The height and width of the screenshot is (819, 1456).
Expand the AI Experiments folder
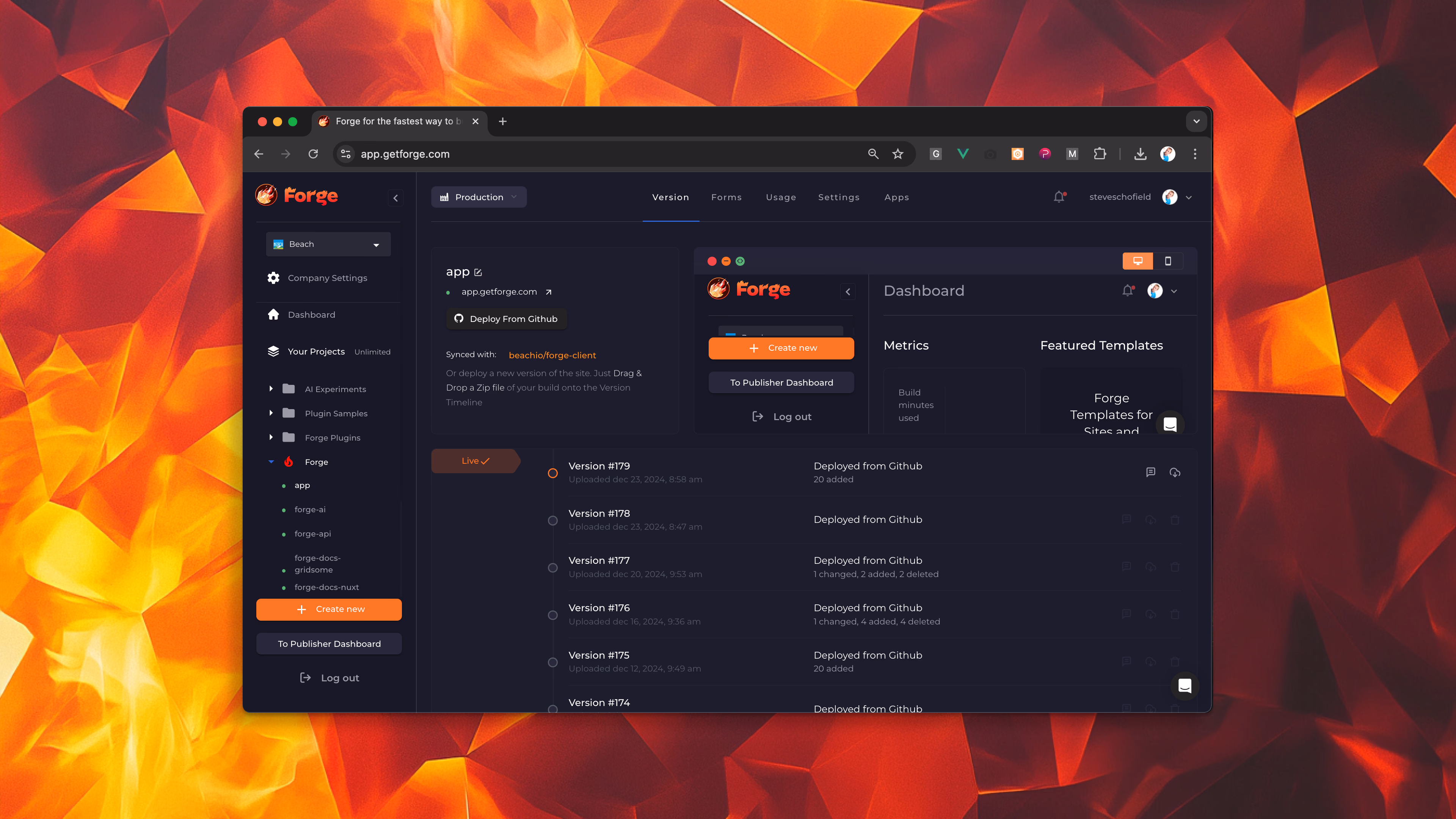tap(271, 389)
